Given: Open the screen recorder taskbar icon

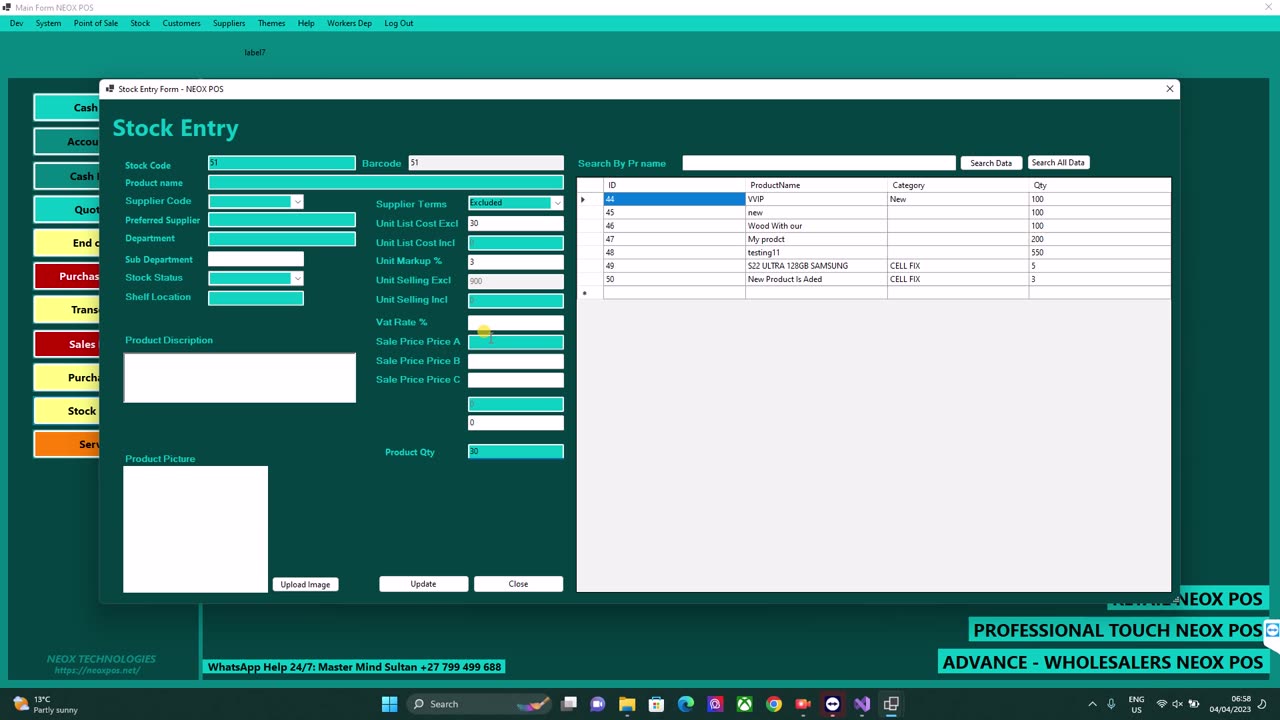Looking at the screenshot, I should [803, 704].
